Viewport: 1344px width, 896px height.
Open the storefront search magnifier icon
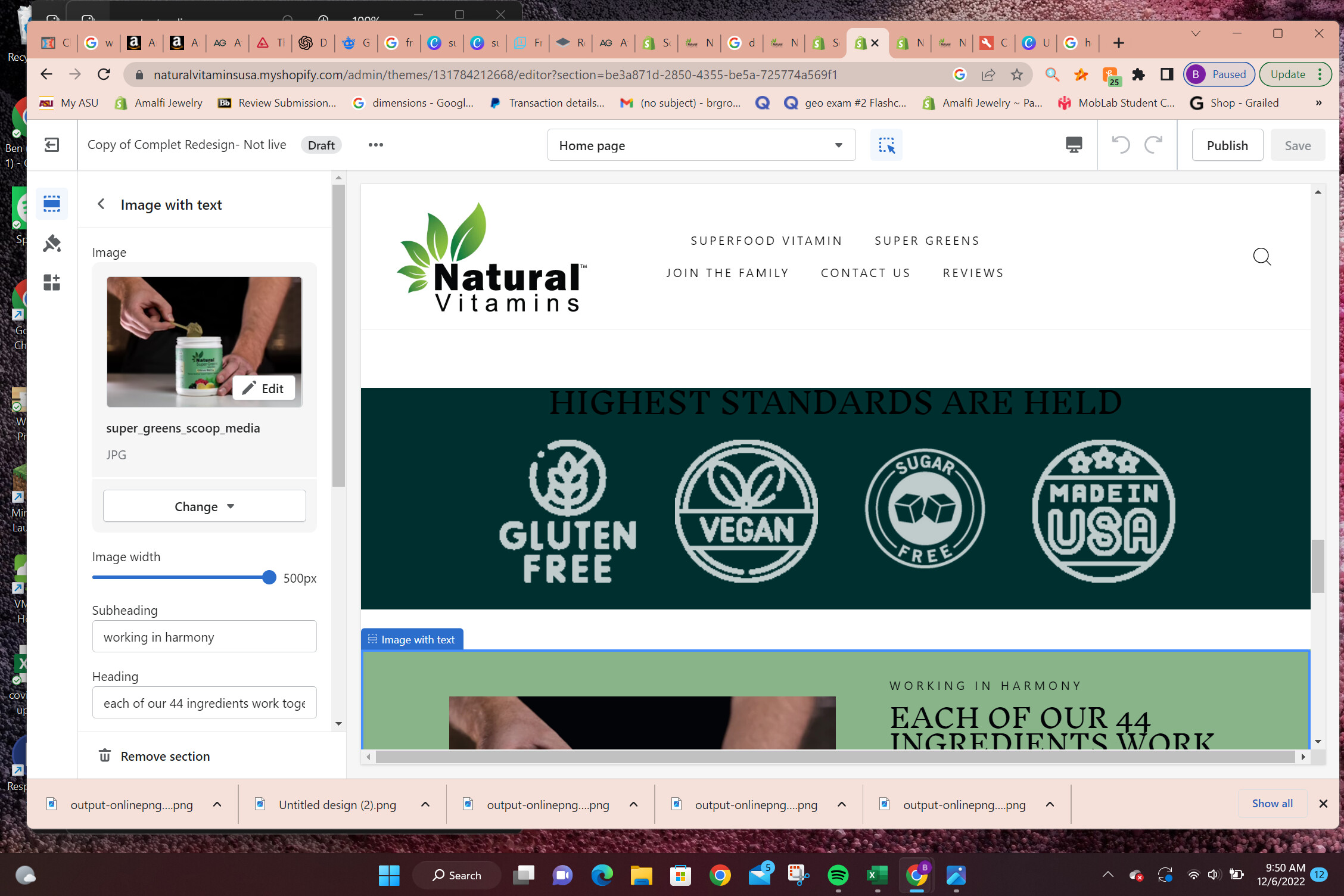pyautogui.click(x=1262, y=257)
